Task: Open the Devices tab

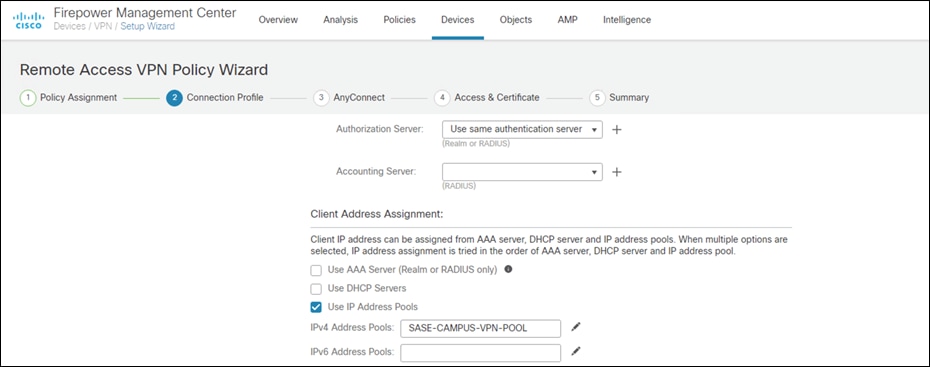Action: tap(457, 20)
